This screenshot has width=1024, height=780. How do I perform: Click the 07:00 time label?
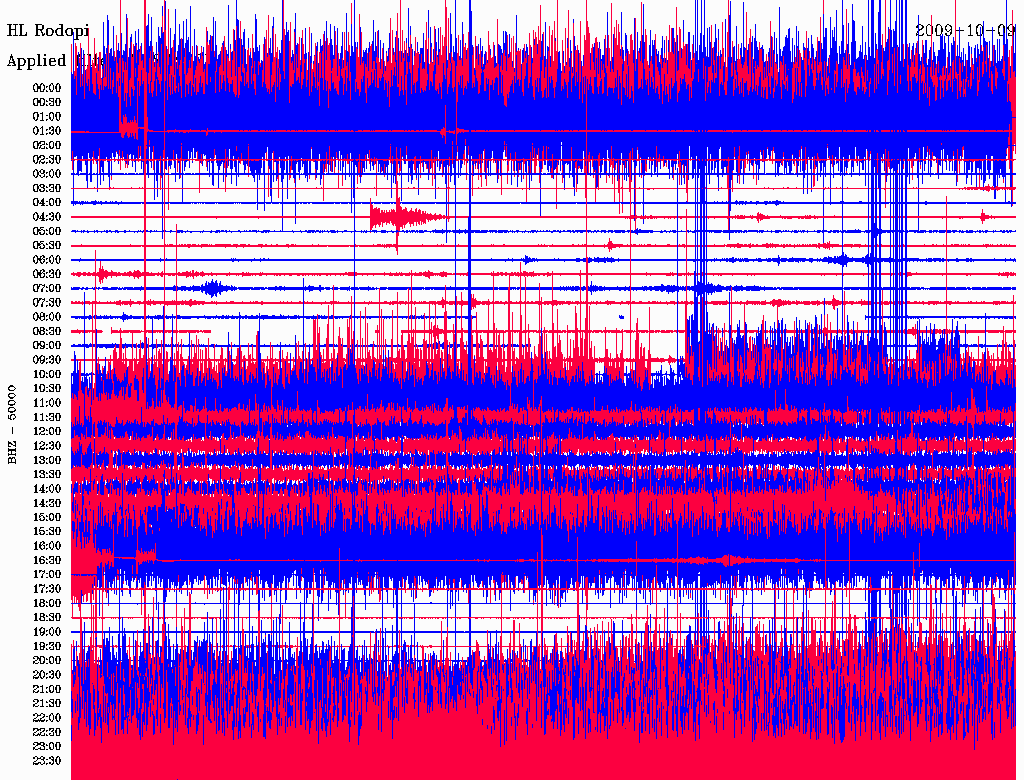pyautogui.click(x=47, y=289)
